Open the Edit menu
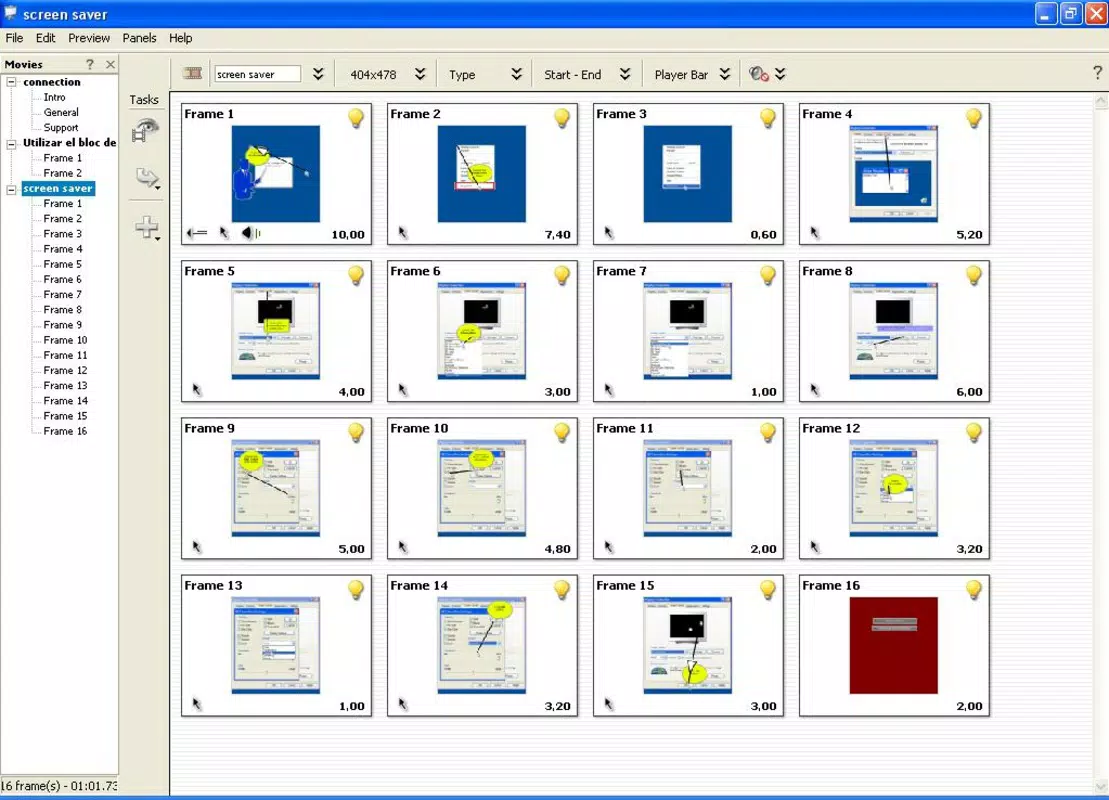1109x800 pixels. [x=45, y=38]
